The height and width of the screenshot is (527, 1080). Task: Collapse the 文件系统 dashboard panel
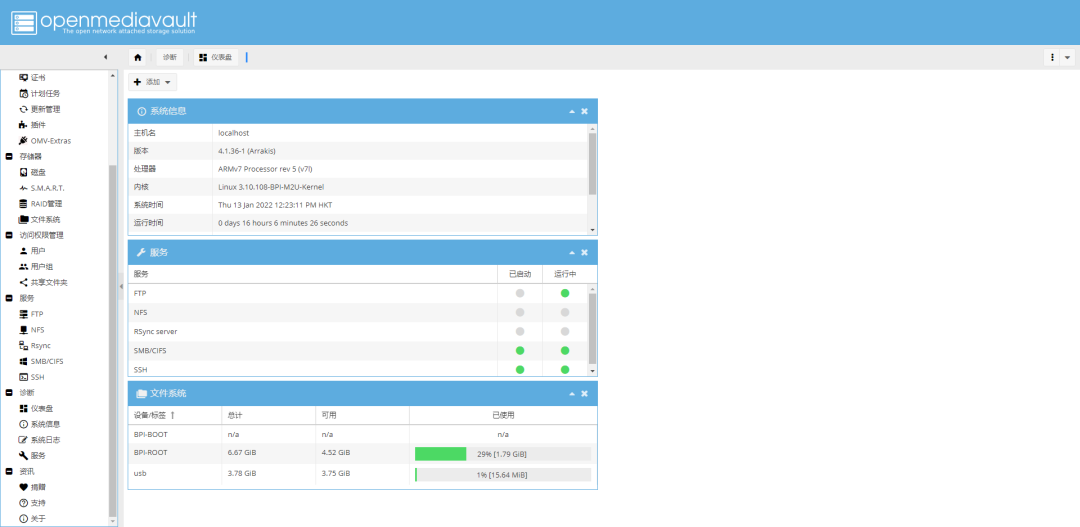572,393
